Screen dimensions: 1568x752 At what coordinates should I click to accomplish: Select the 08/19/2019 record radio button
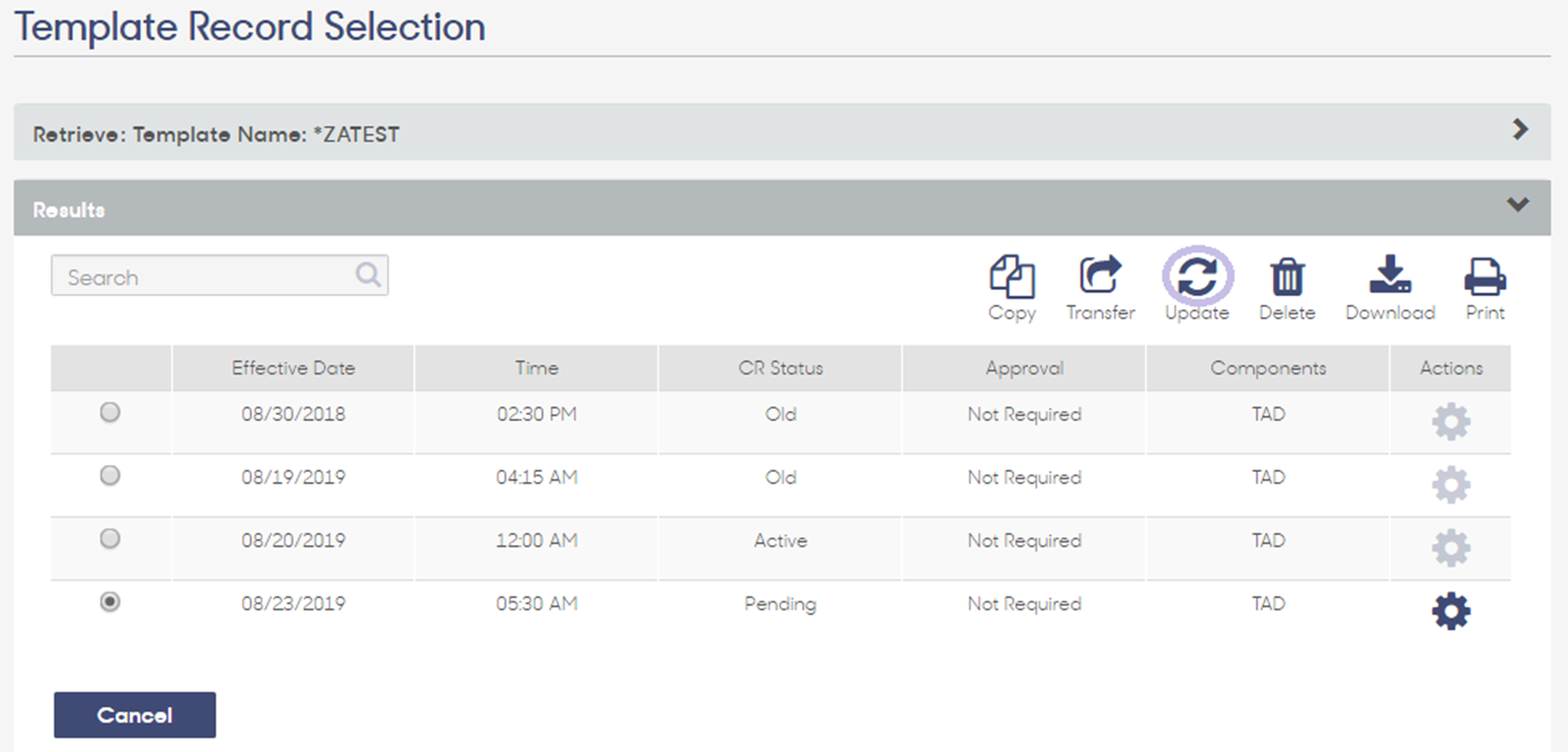click(110, 475)
